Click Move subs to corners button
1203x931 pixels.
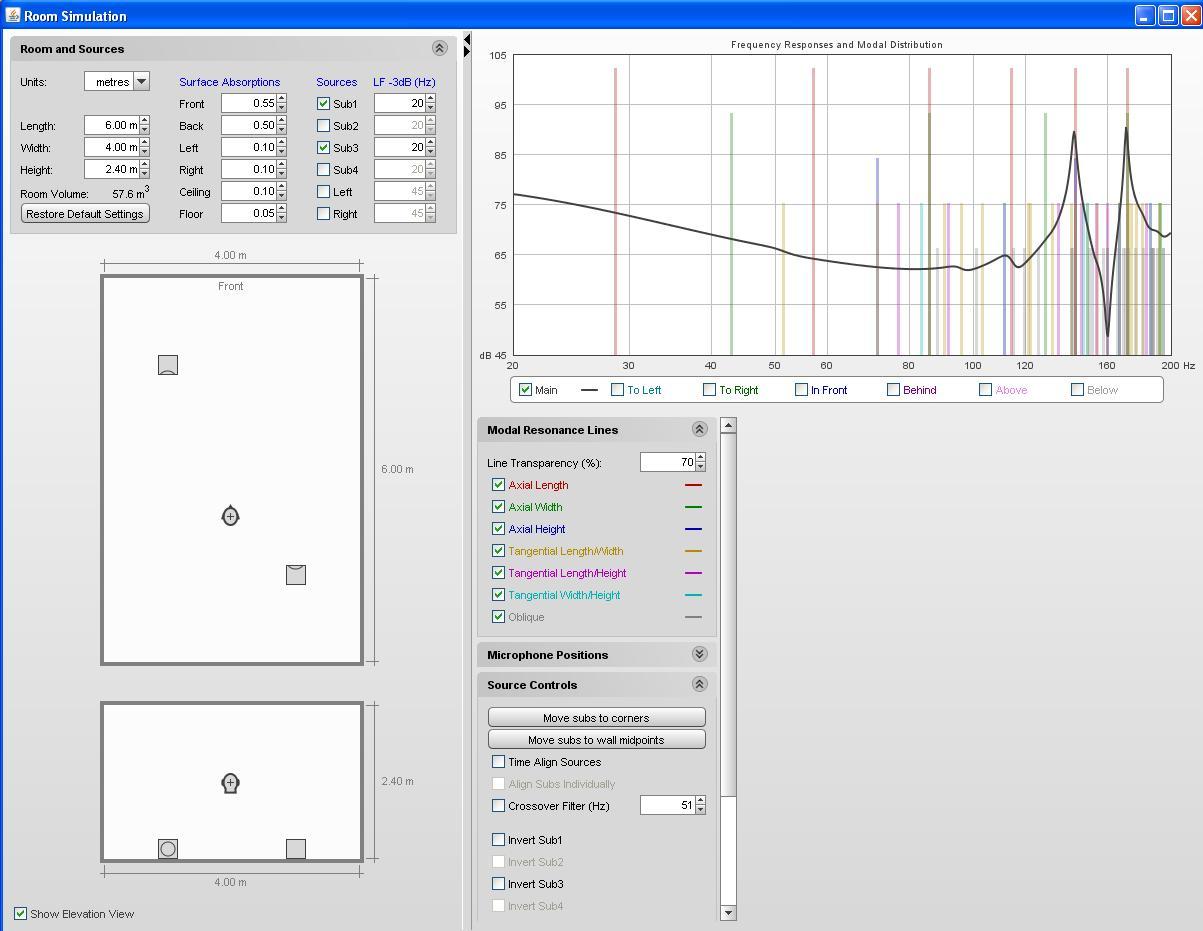point(596,718)
